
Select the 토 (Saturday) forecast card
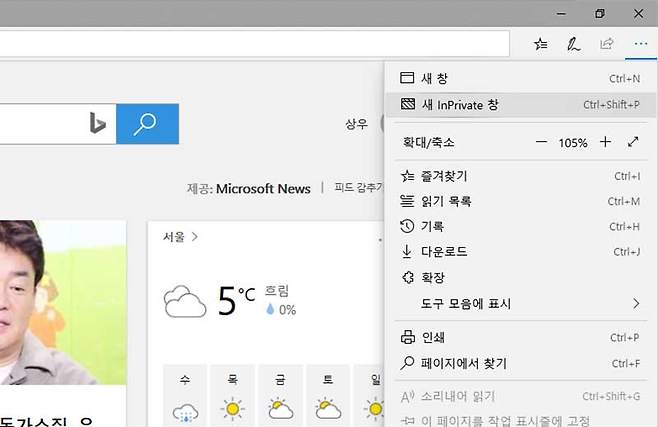click(328, 396)
